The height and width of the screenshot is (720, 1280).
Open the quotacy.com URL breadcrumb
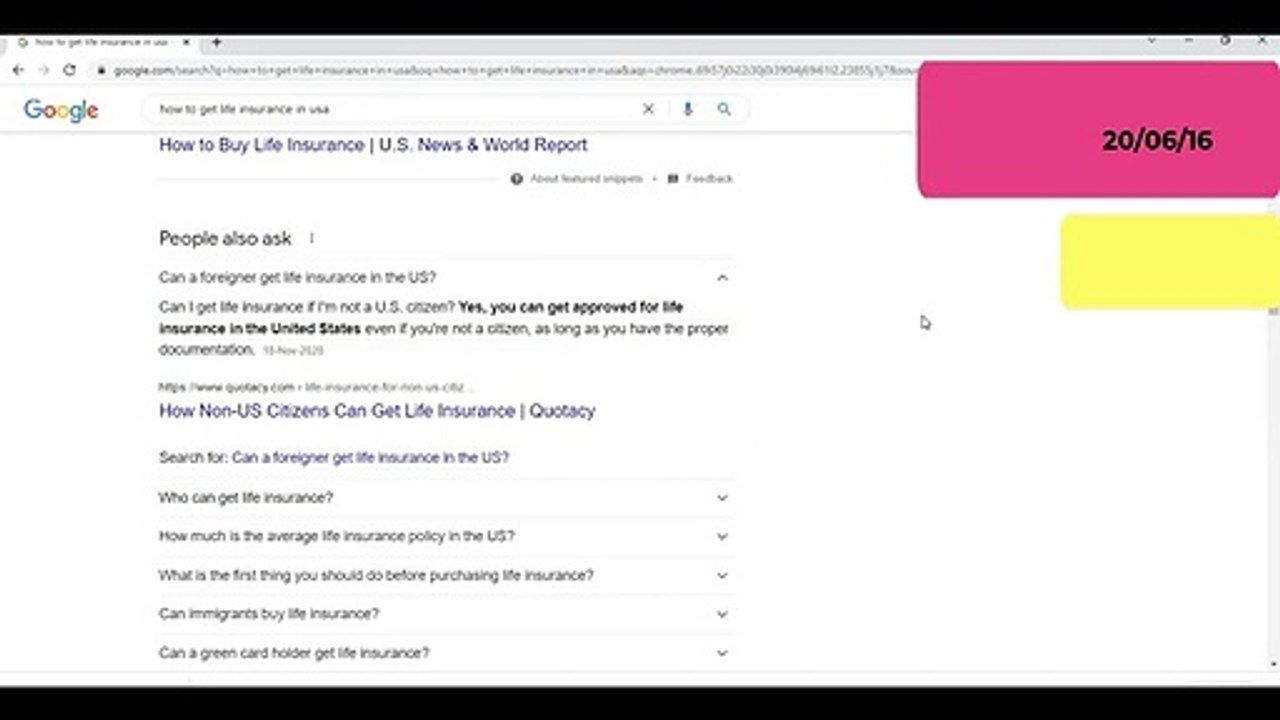coord(315,387)
